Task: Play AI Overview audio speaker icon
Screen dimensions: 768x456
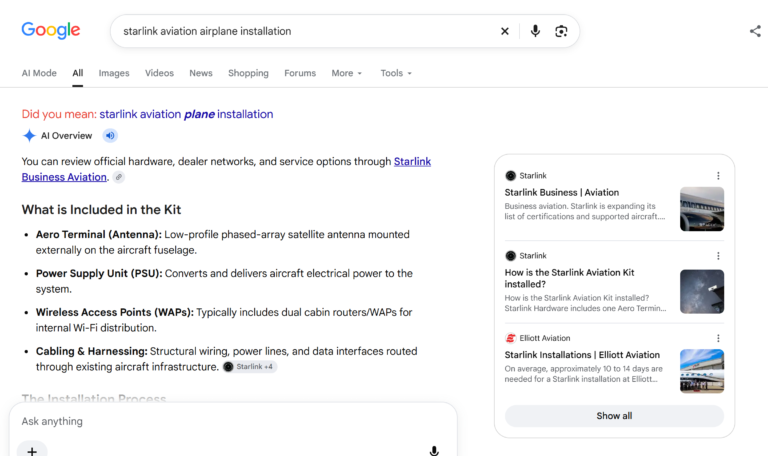Action: click(110, 136)
